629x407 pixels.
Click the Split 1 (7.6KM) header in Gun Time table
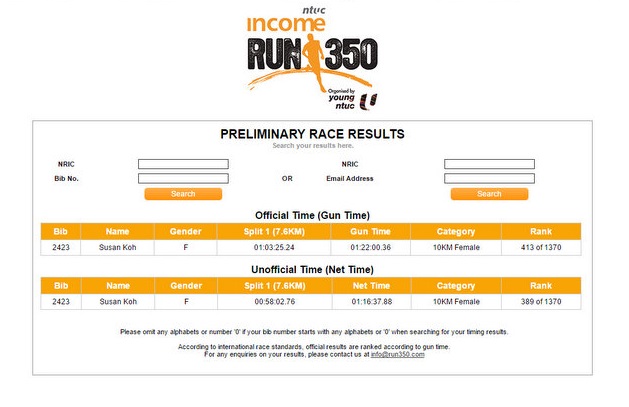coord(274,231)
